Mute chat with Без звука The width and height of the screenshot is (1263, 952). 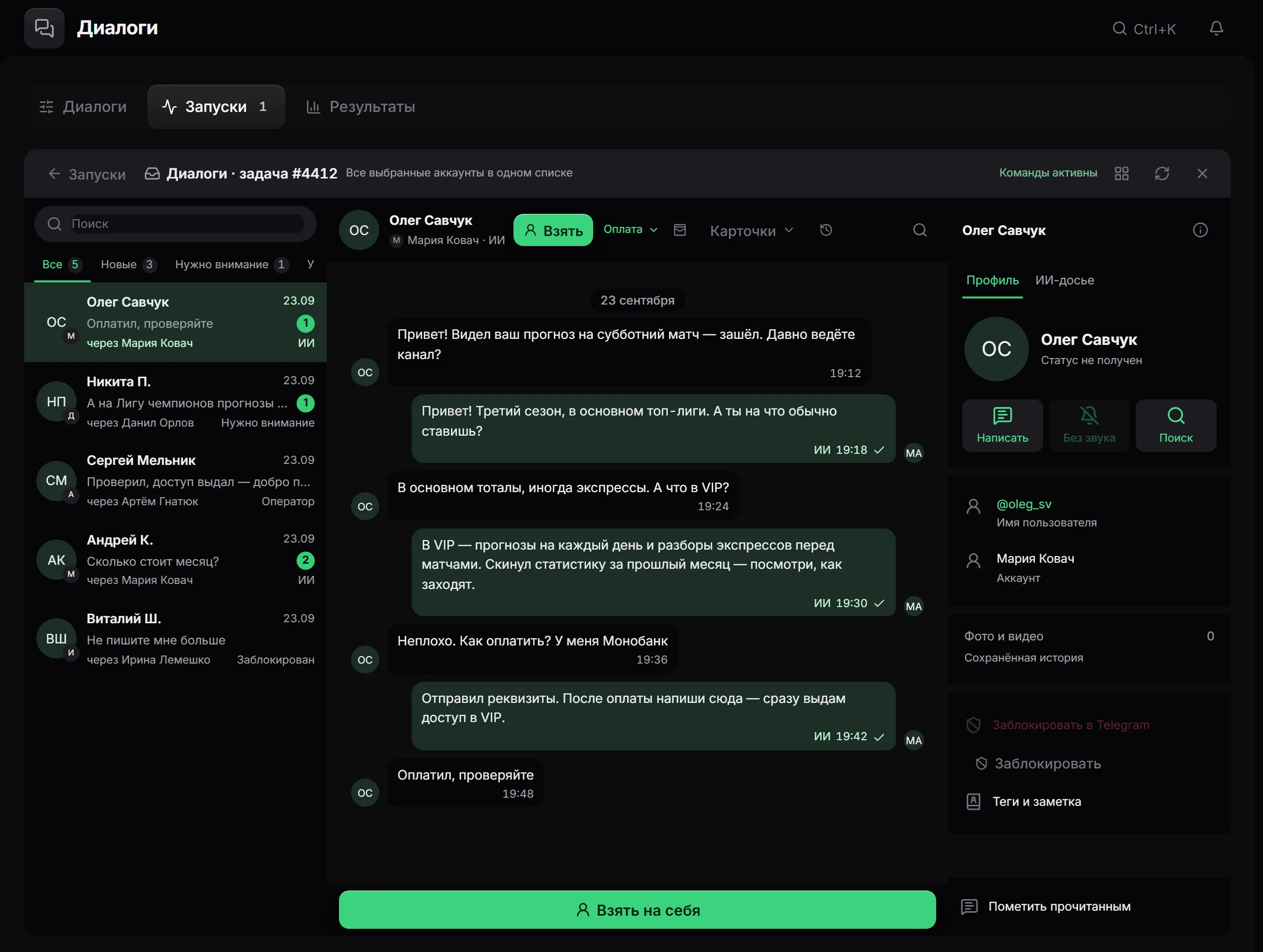(x=1089, y=425)
